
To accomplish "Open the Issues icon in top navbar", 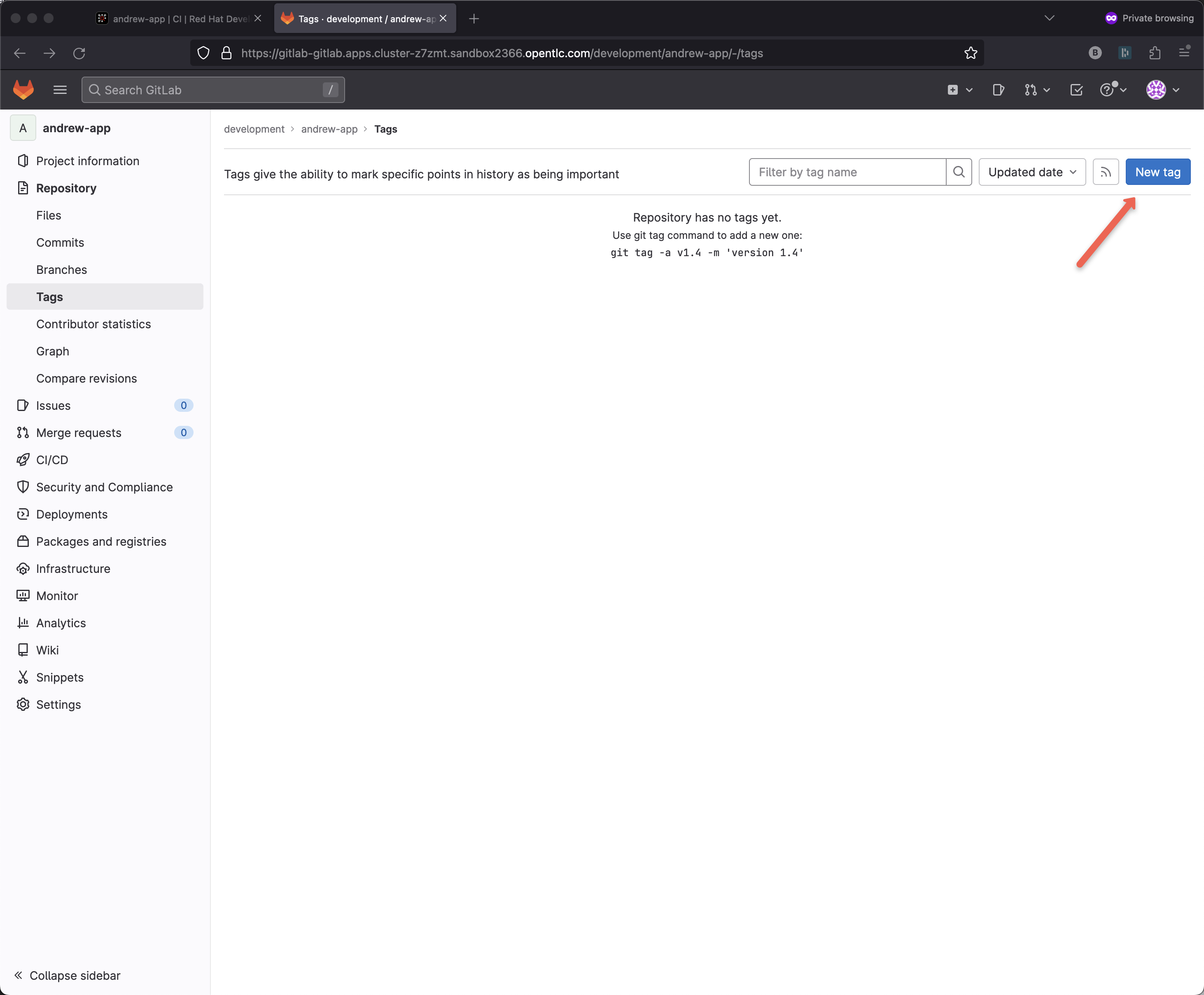I will tap(998, 90).
